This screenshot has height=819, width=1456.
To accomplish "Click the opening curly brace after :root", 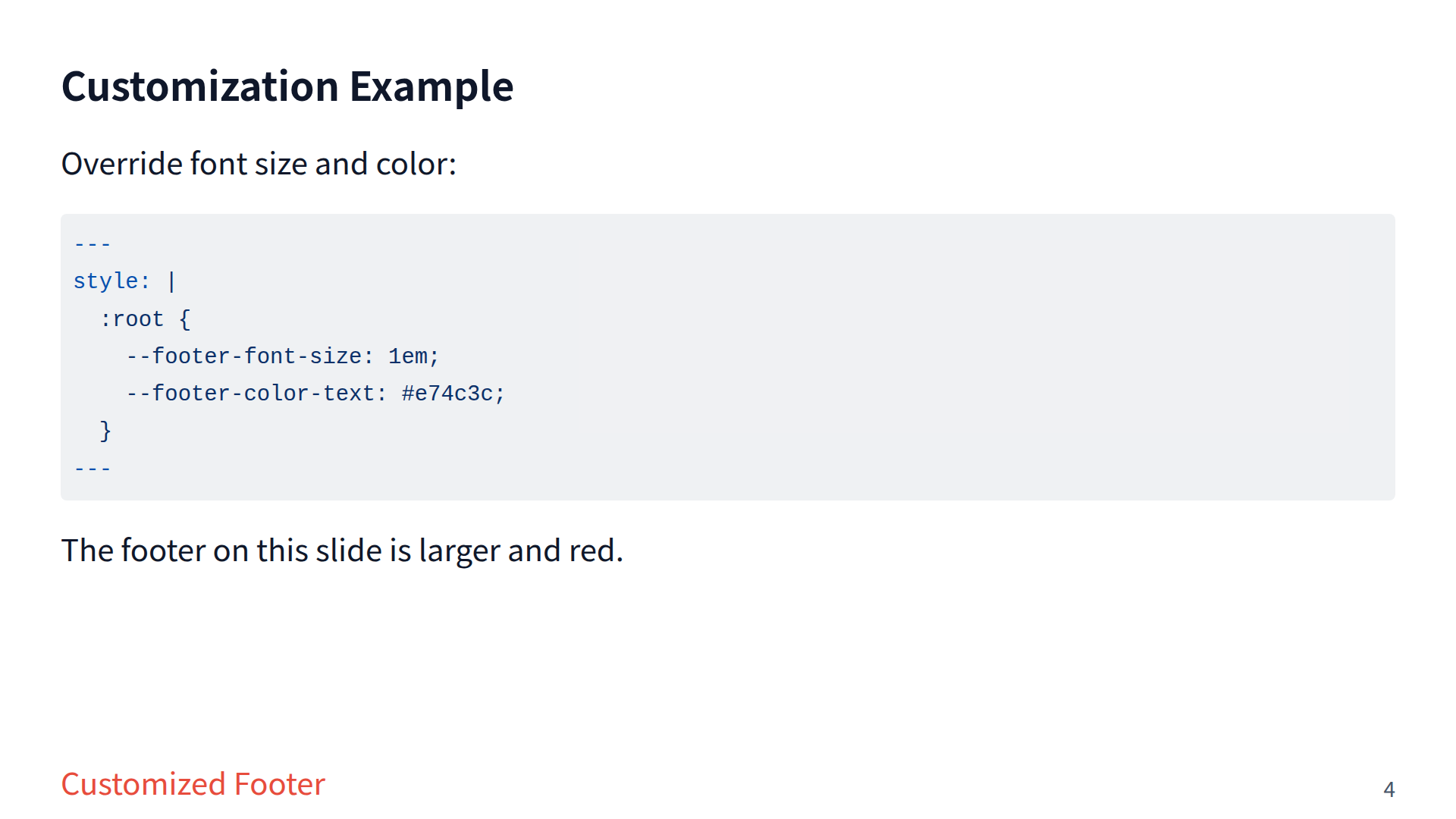I will coord(184,319).
